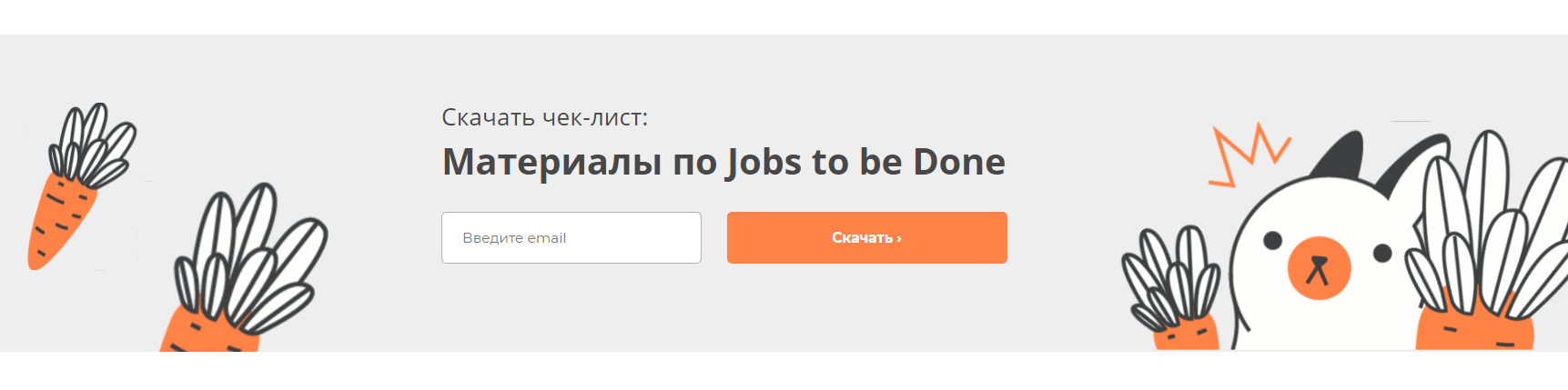
Task: Click the word 'Материалы' in the title
Action: tap(552, 162)
